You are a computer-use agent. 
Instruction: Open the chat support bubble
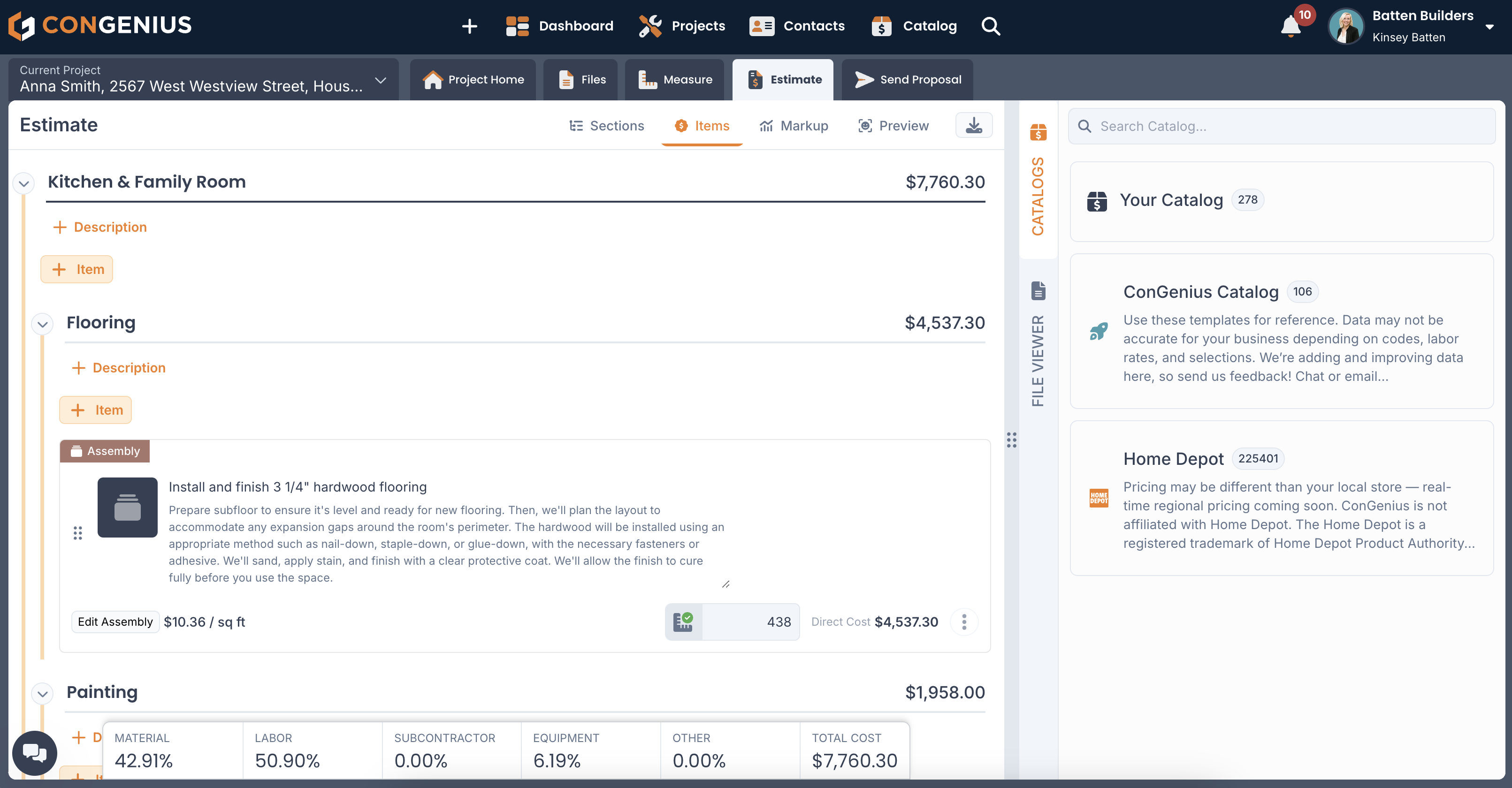[x=35, y=753]
